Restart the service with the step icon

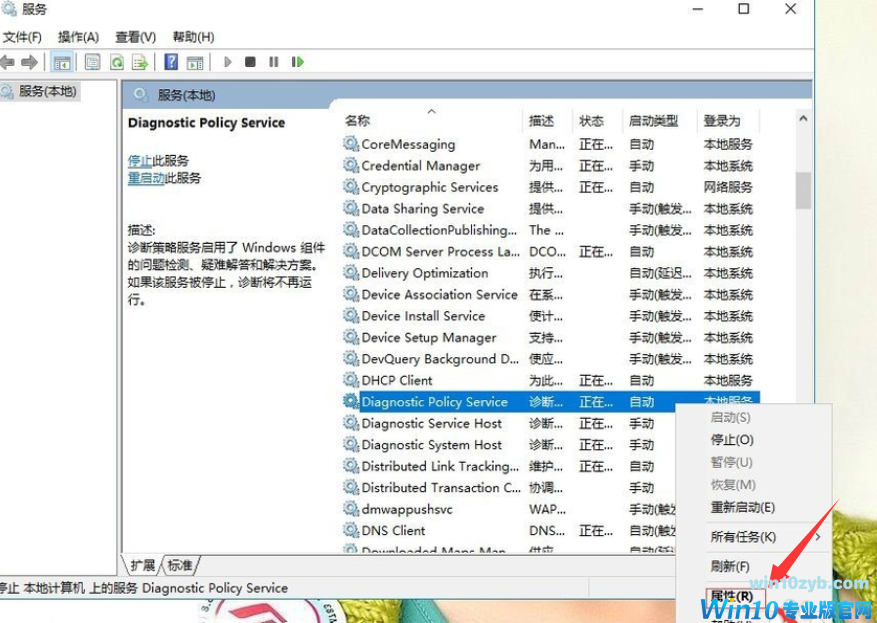(297, 62)
